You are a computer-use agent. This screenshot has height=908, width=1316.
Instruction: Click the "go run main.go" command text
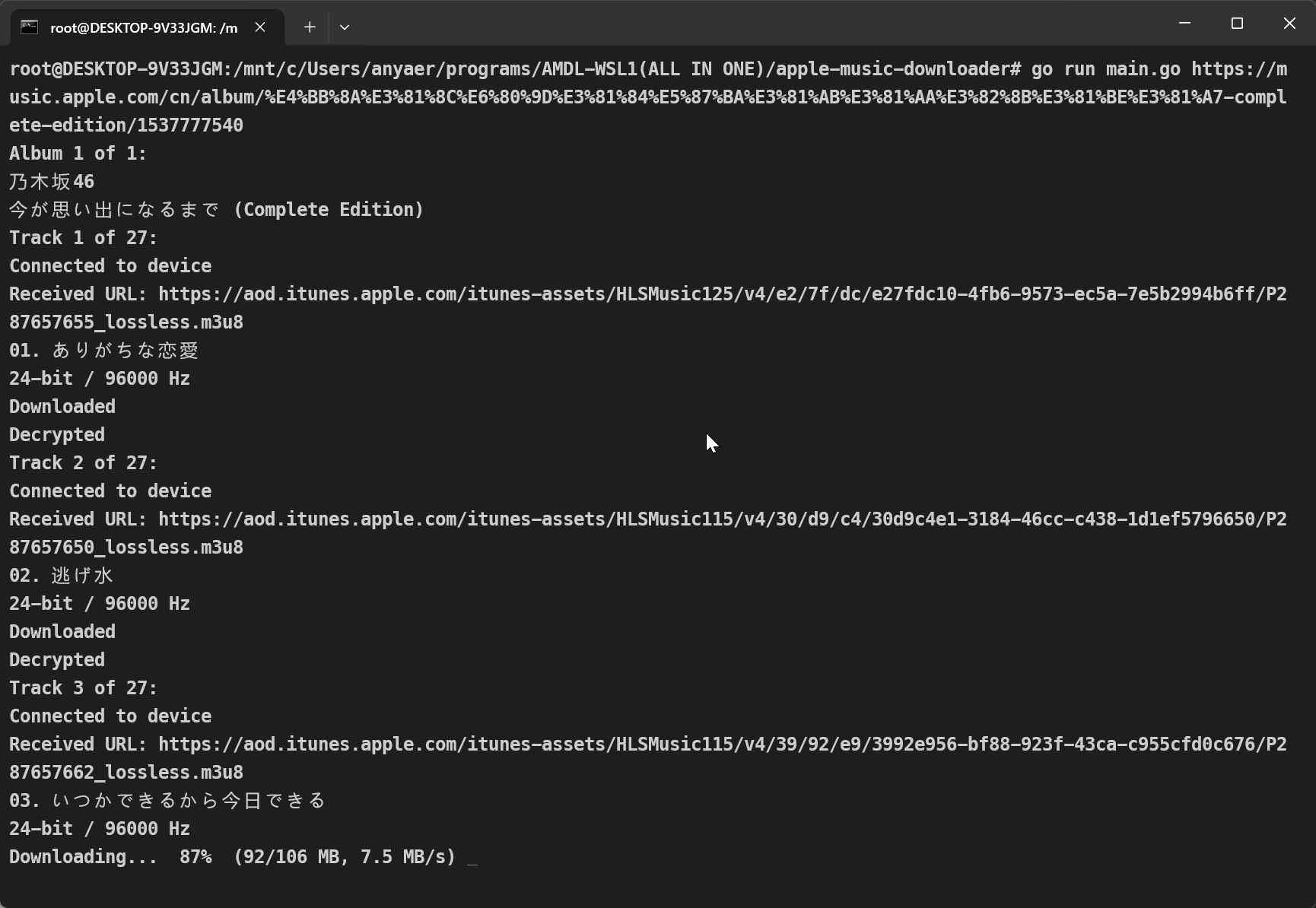[1105, 69]
